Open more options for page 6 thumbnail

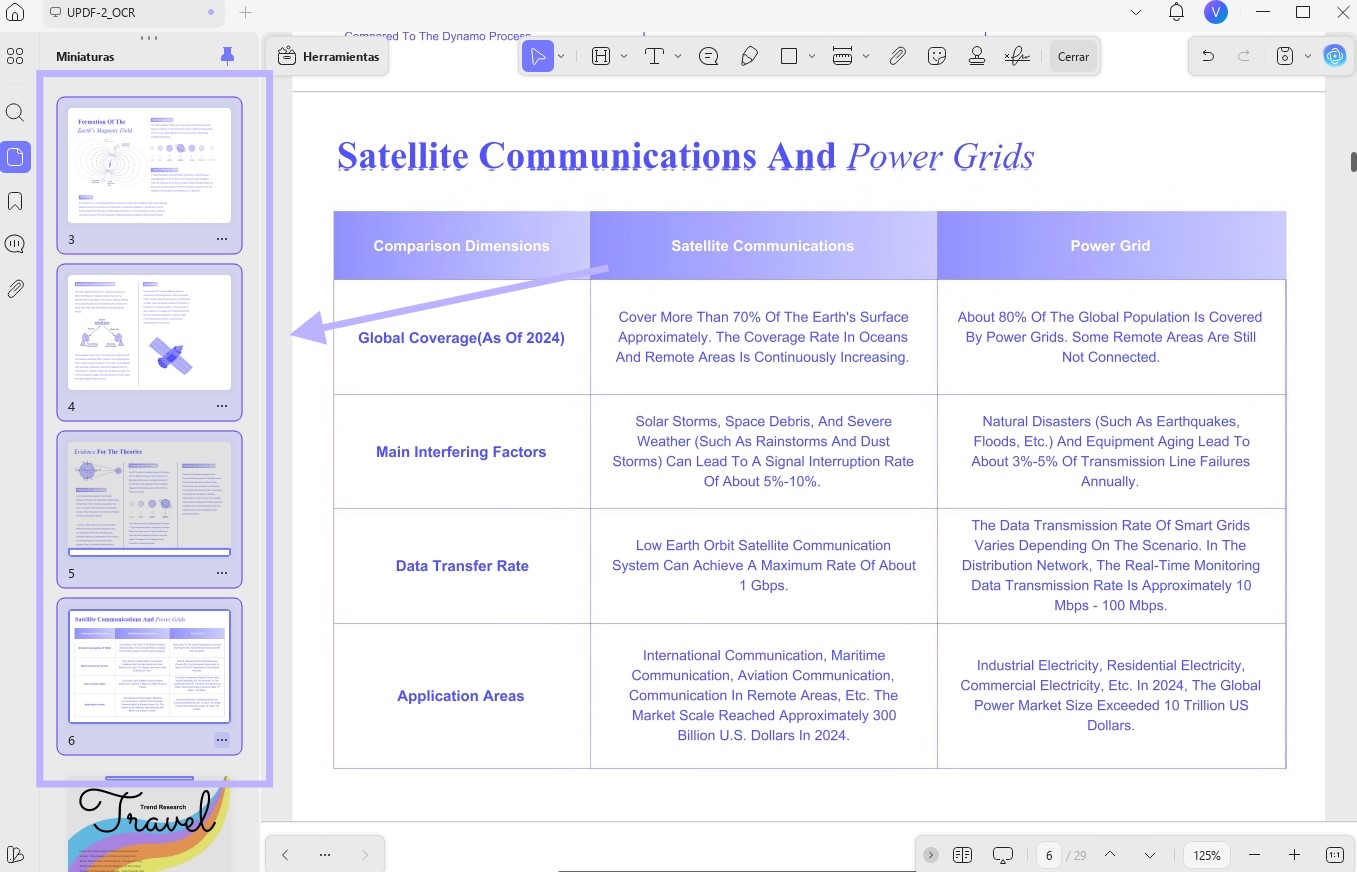pyautogui.click(x=222, y=741)
